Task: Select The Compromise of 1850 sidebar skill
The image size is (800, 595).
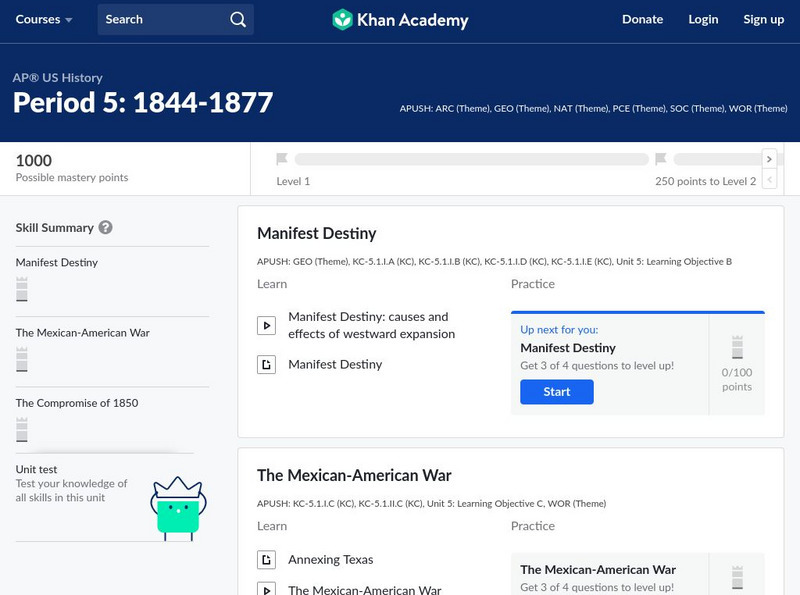Action: (x=77, y=403)
